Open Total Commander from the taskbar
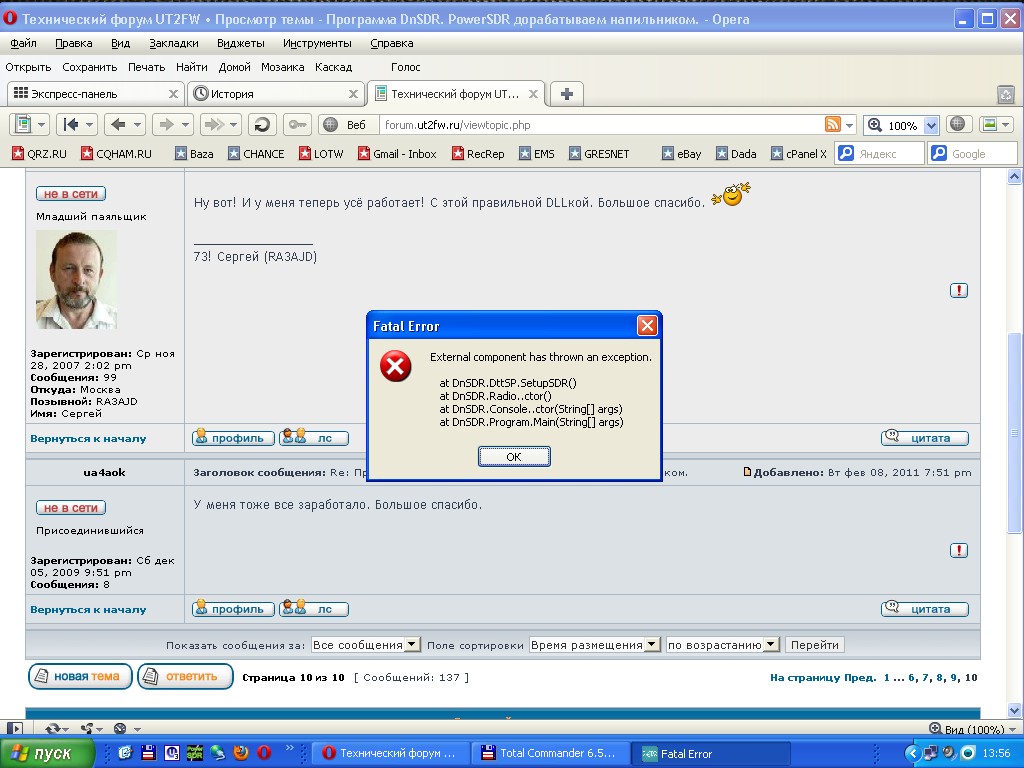This screenshot has height=768, width=1024. (x=550, y=753)
